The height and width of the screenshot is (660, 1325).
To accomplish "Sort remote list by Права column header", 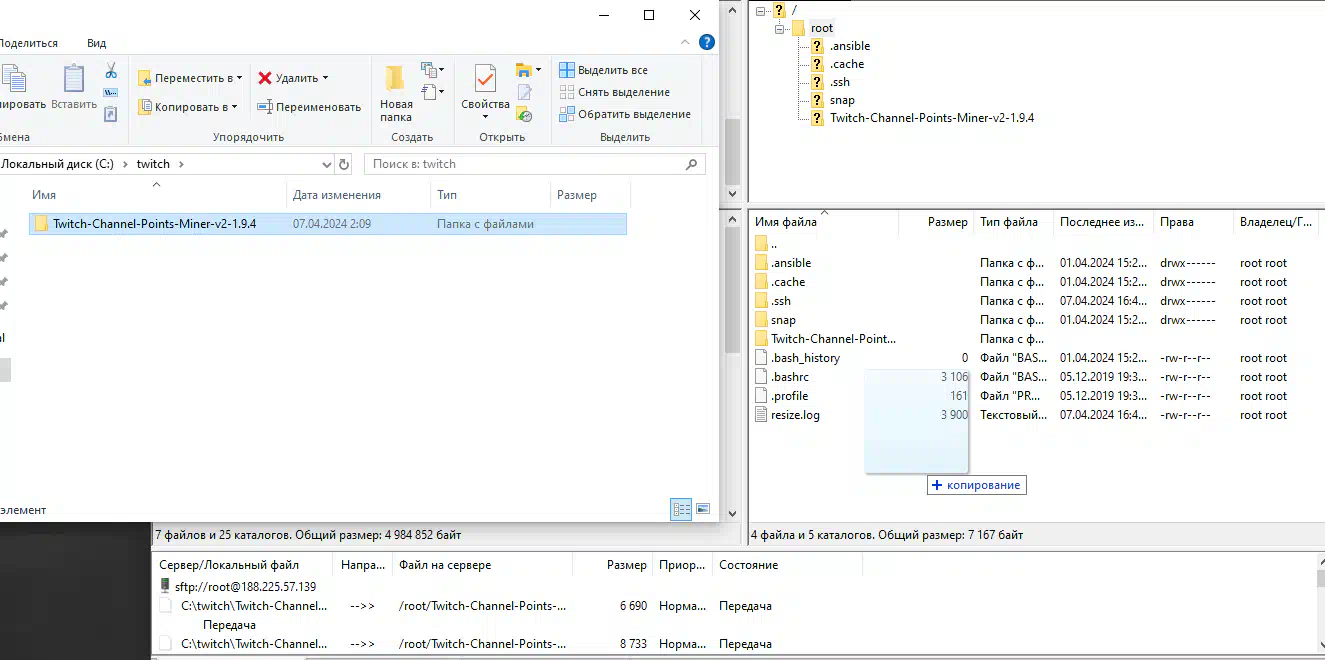I will (x=1193, y=222).
